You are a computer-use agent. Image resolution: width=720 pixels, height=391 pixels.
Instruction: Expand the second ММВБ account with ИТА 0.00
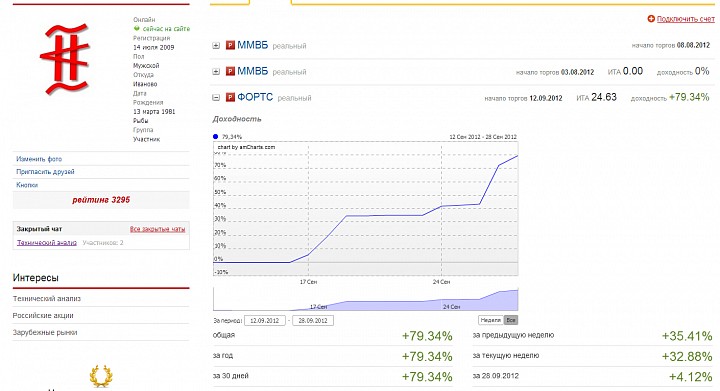216,72
